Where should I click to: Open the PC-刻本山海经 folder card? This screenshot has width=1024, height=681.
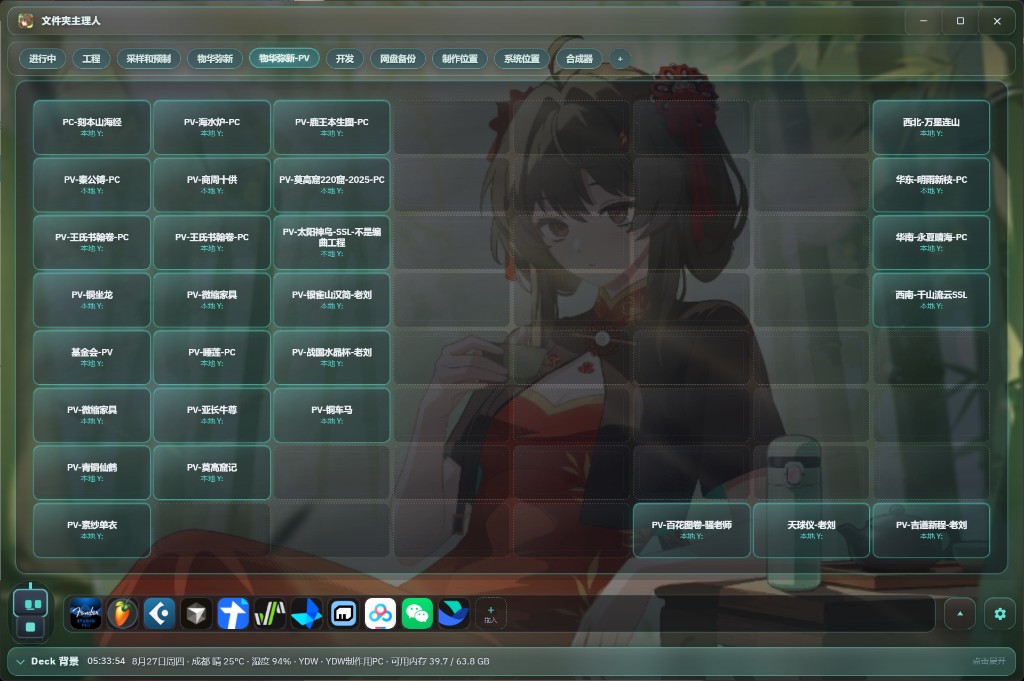click(92, 127)
